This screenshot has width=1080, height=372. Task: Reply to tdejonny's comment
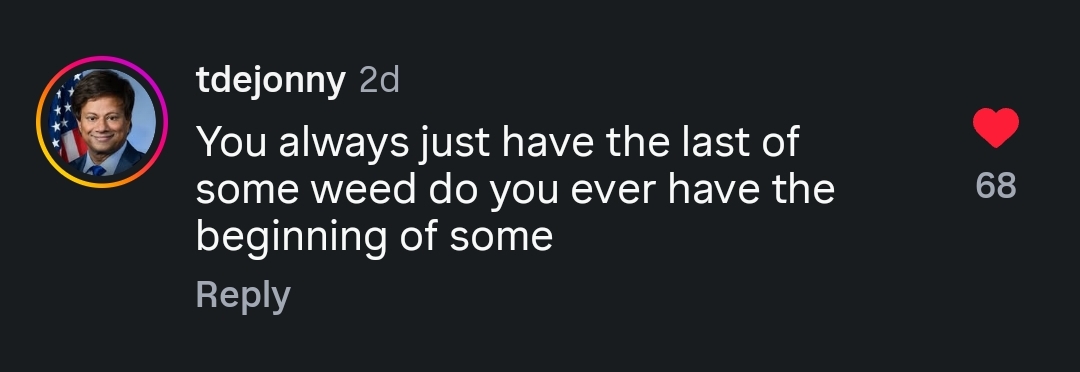click(243, 295)
